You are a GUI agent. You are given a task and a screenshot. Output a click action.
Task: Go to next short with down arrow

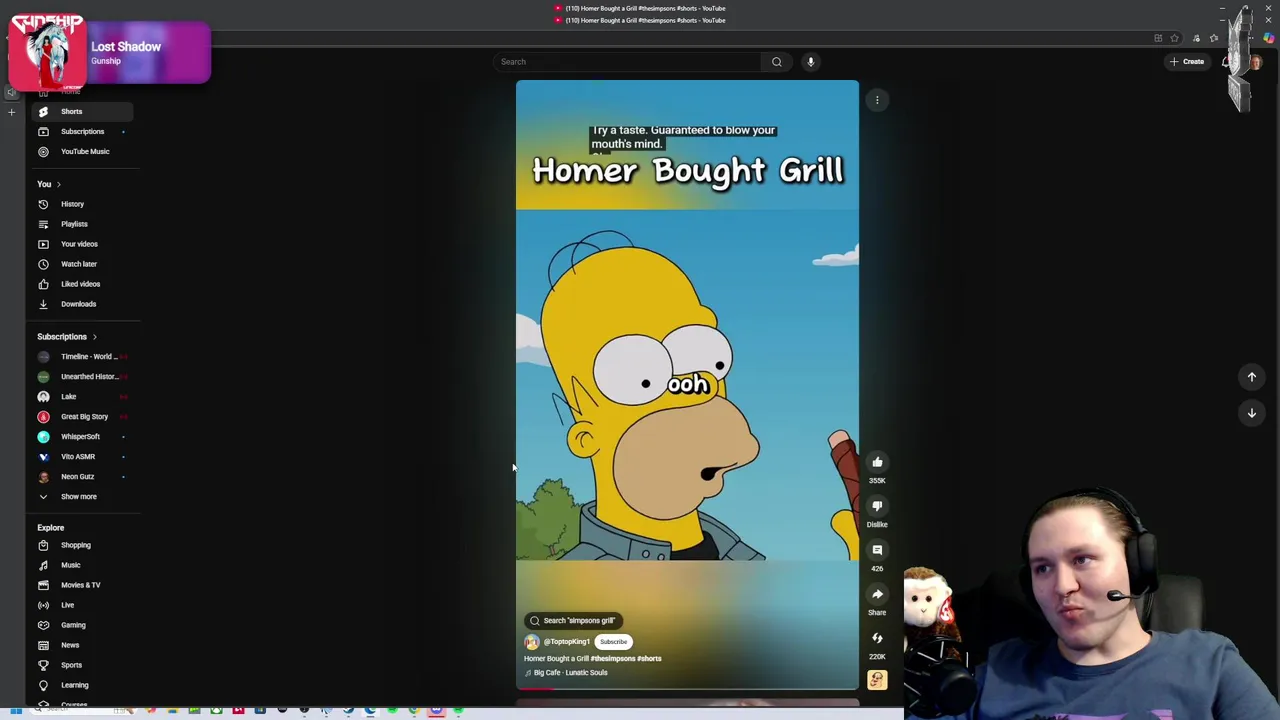(x=1251, y=413)
